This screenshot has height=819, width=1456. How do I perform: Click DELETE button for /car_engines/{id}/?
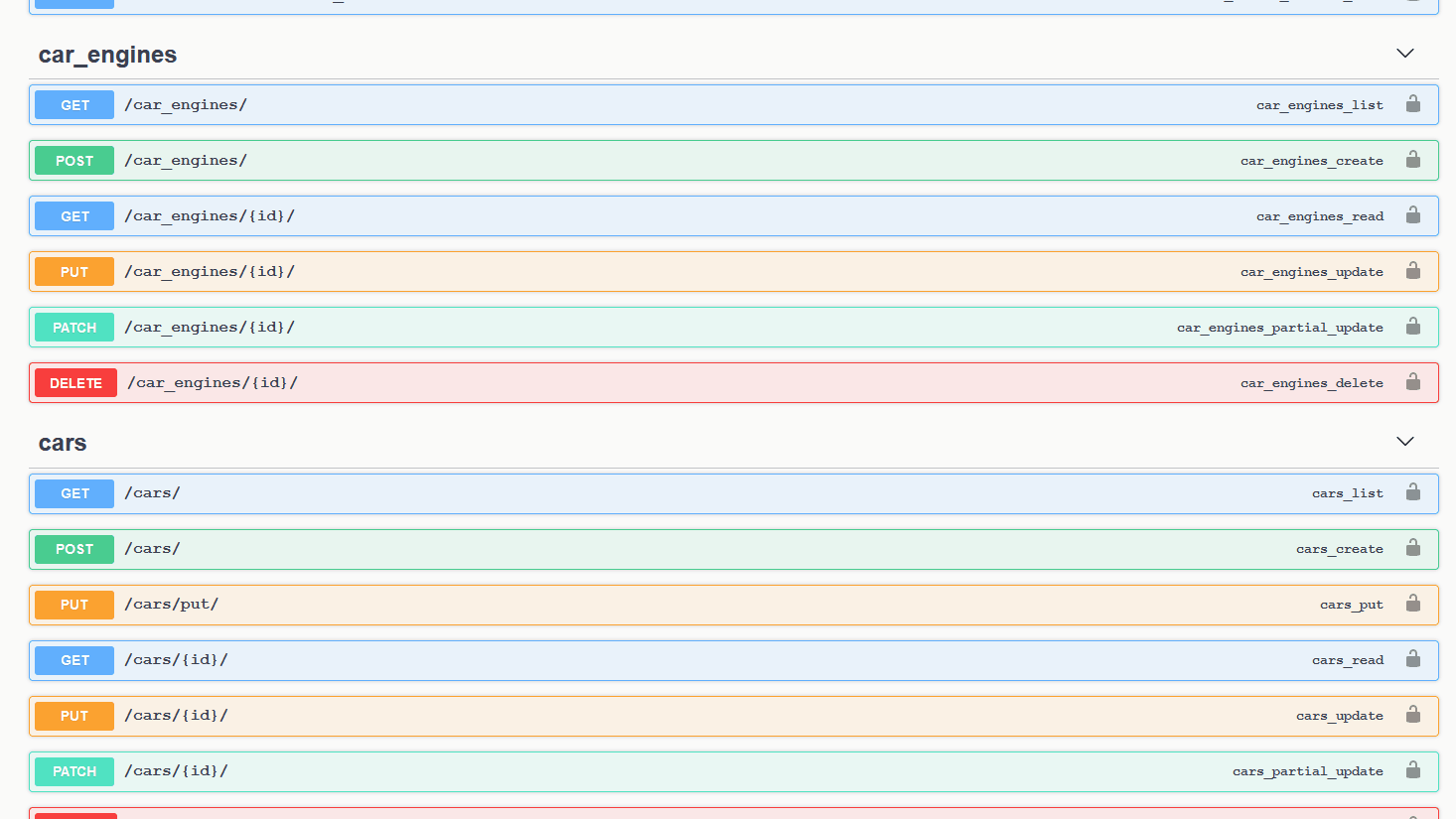pyautogui.click(x=75, y=383)
